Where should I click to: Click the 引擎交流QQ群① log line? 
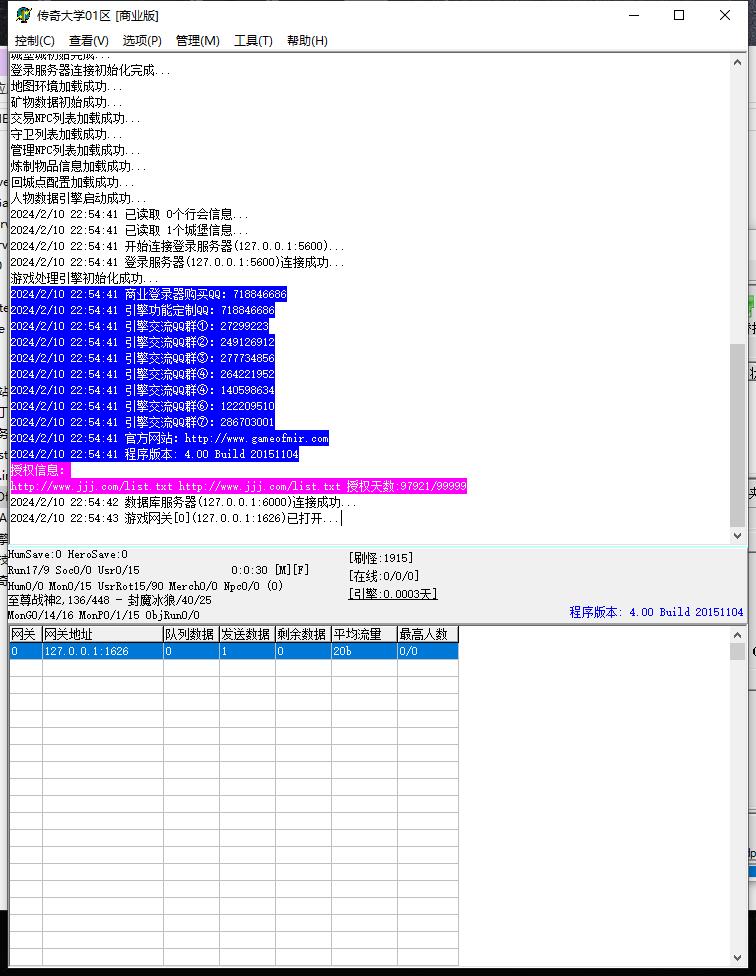(x=139, y=326)
